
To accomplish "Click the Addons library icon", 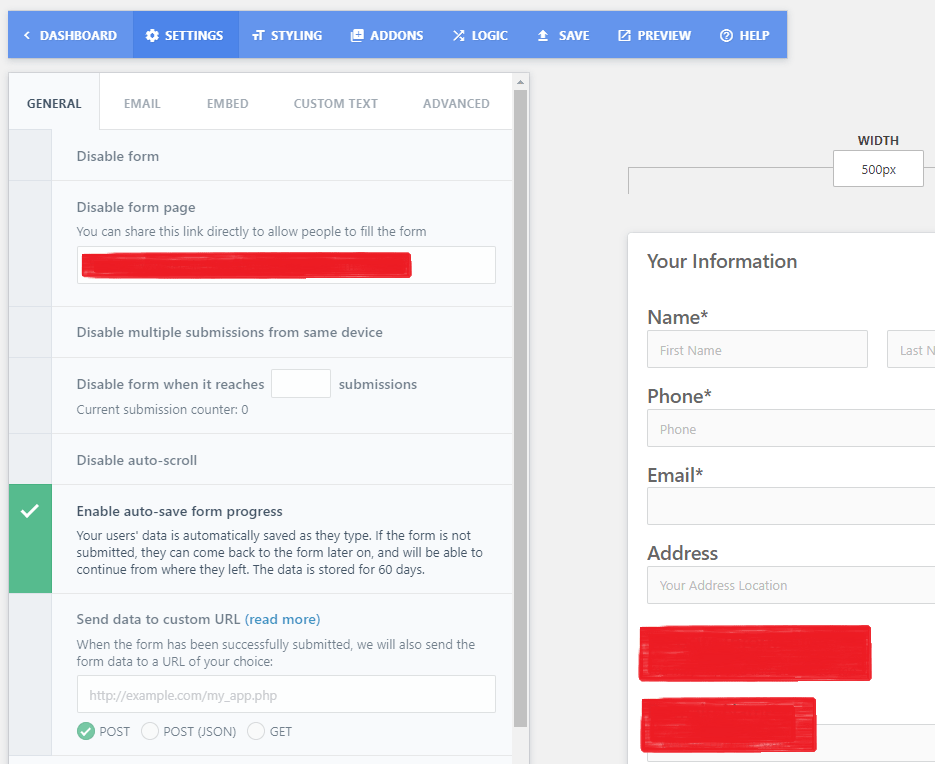I will (x=357, y=36).
